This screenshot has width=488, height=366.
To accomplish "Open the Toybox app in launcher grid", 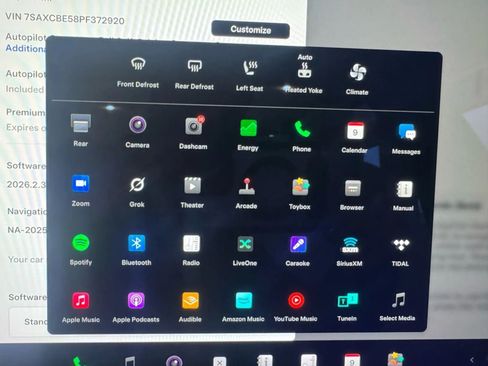I will (x=300, y=194).
